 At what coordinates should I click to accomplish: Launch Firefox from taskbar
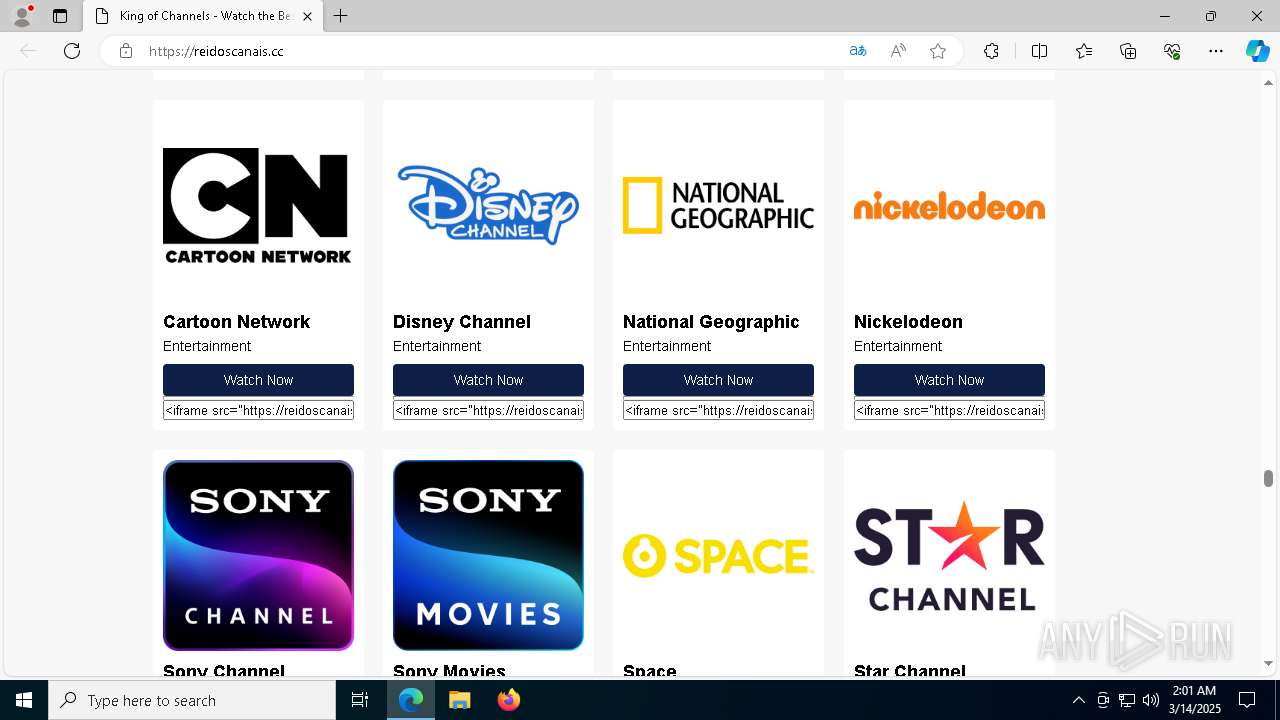(x=508, y=700)
